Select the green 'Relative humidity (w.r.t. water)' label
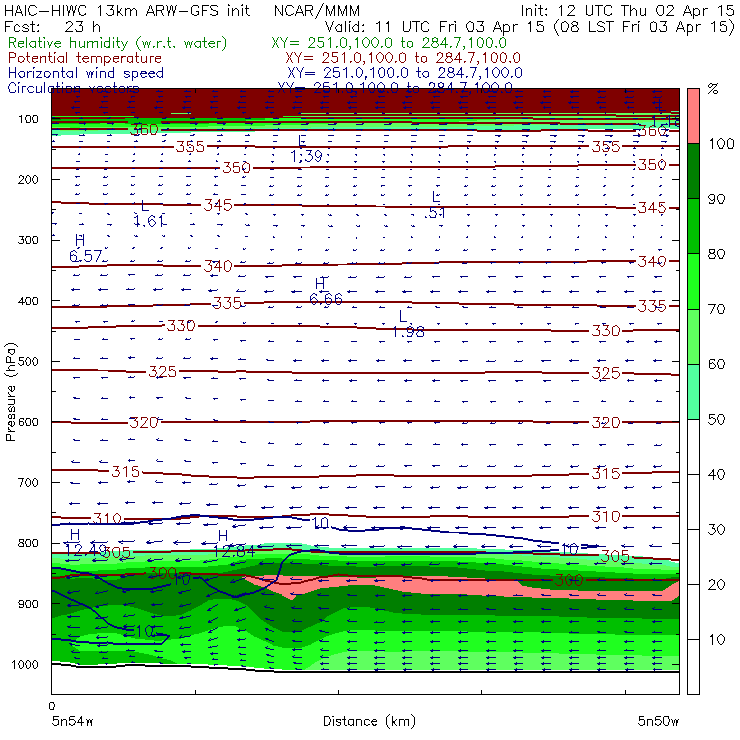The height and width of the screenshot is (740, 740). coord(118,43)
